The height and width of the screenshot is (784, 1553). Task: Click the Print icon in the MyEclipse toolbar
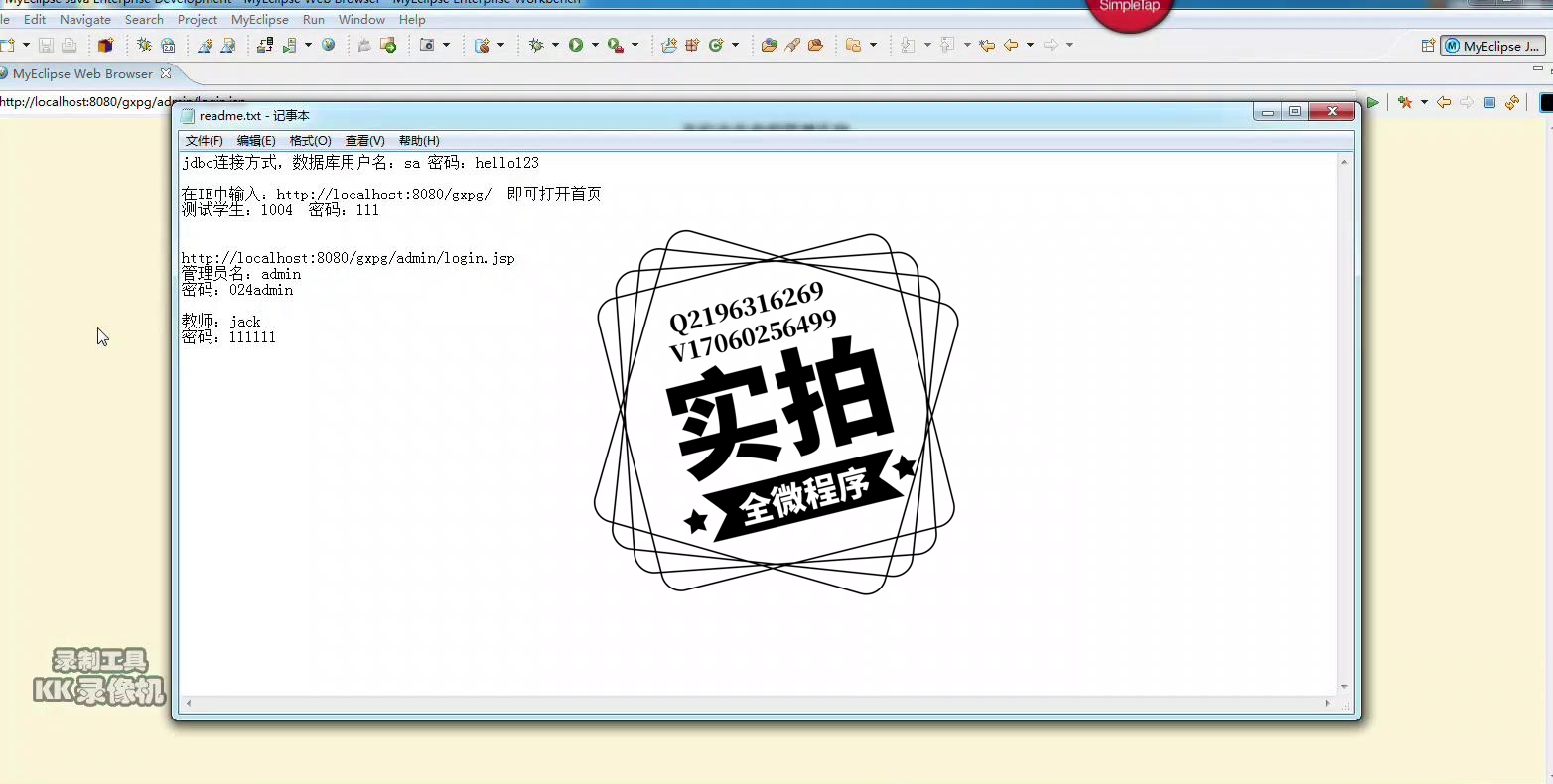click(x=69, y=45)
